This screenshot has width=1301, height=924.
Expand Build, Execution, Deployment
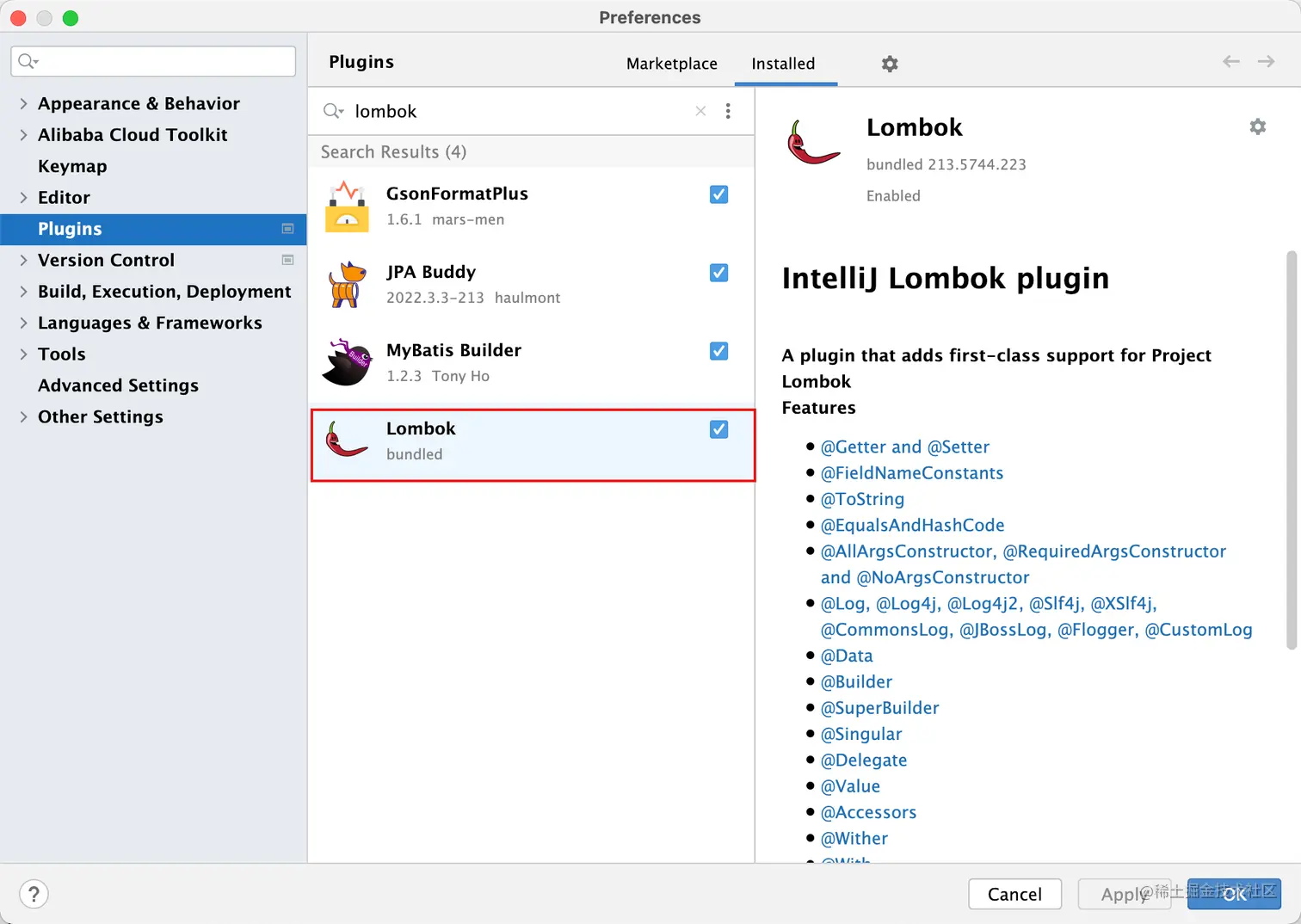pos(23,292)
